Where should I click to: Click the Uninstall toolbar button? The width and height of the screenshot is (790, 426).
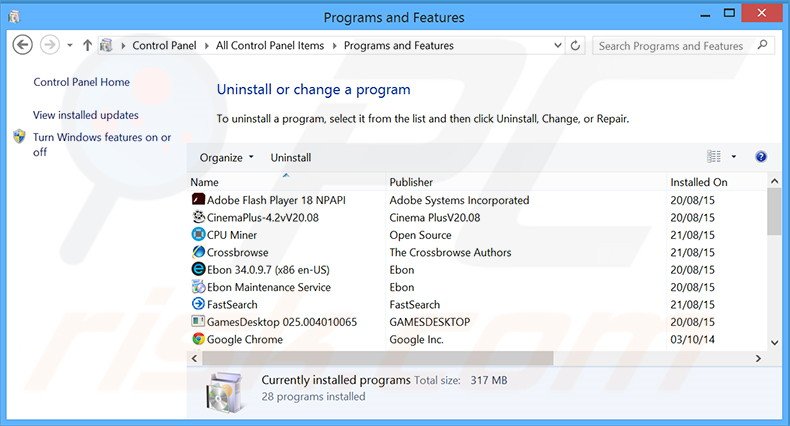point(291,158)
